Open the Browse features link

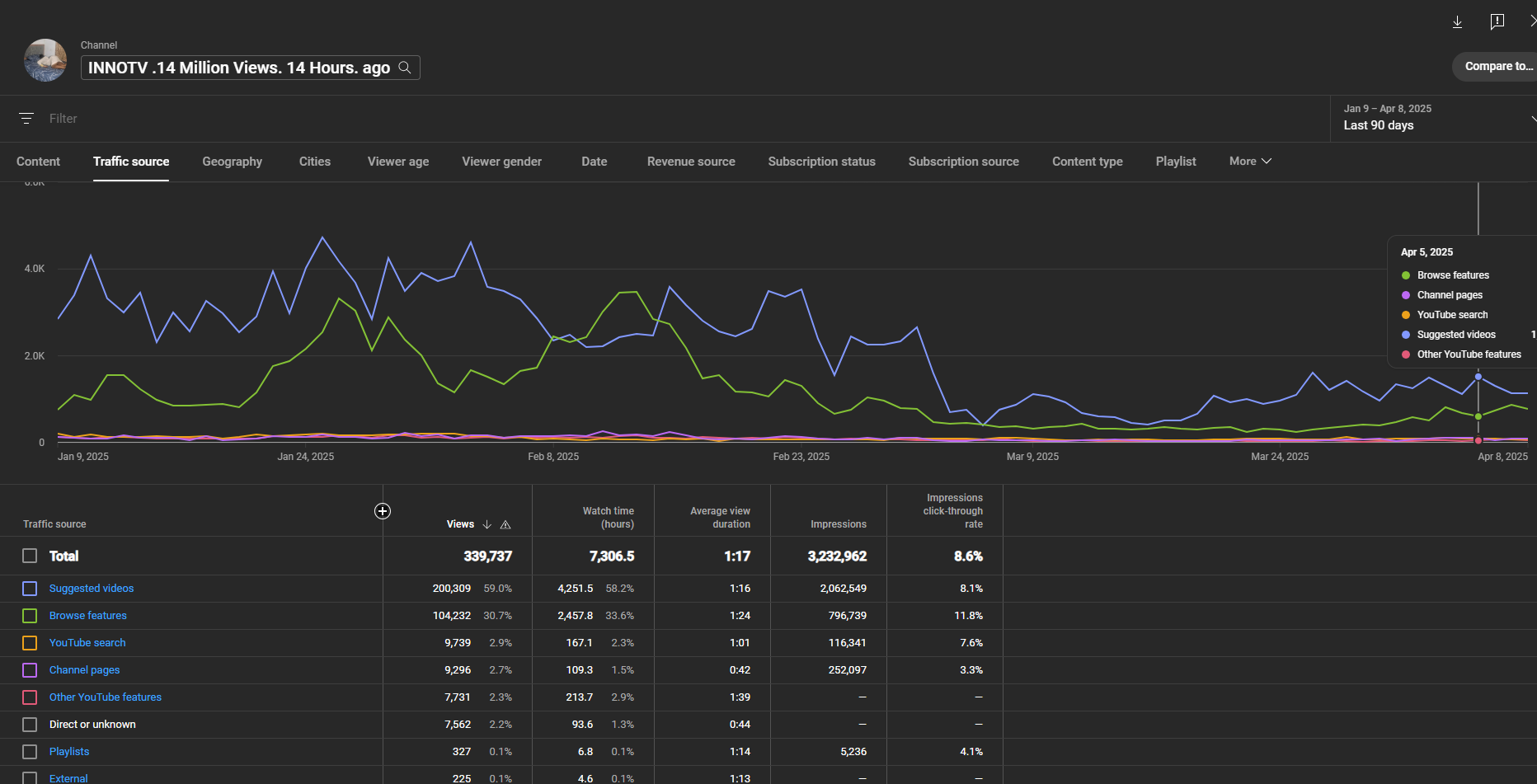point(88,616)
